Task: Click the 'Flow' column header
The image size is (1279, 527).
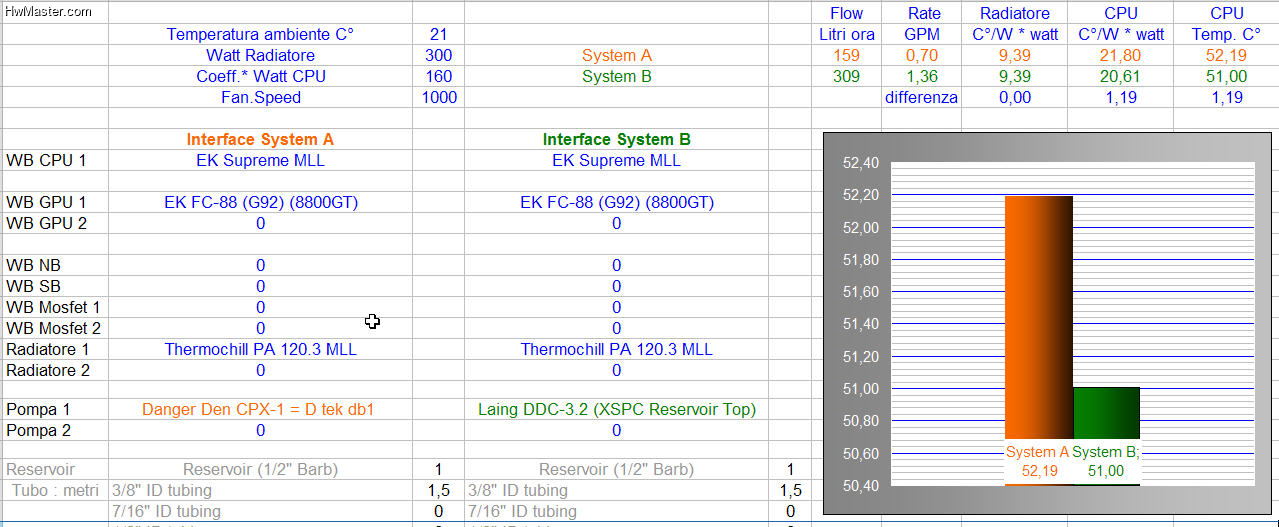Action: coord(846,13)
